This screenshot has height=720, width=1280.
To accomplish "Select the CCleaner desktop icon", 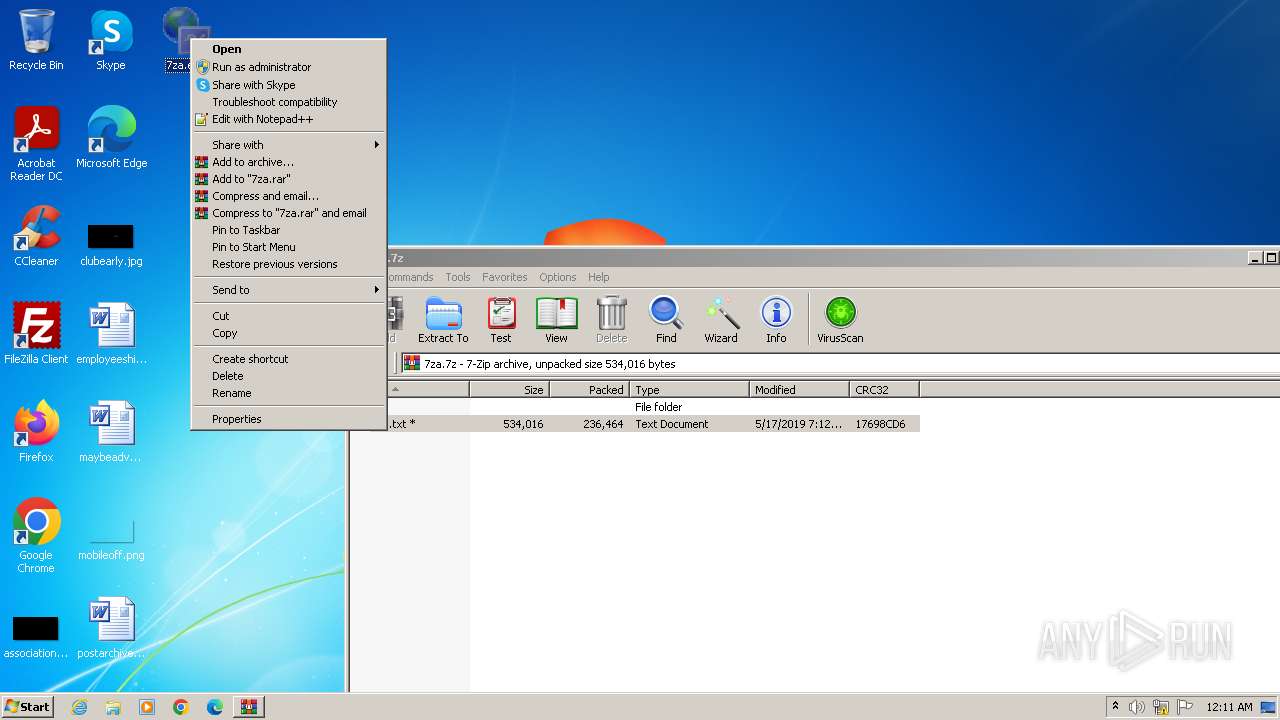I will [x=36, y=236].
